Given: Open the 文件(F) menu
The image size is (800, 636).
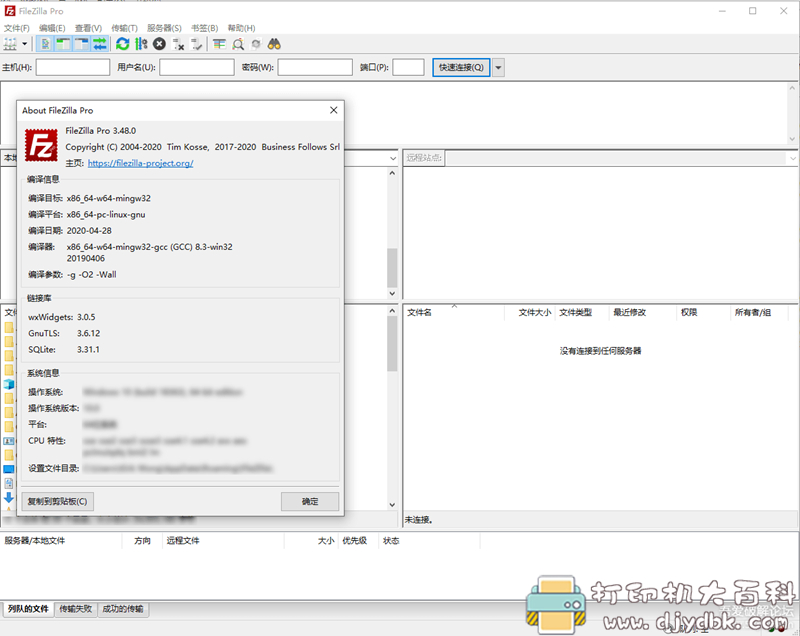Looking at the screenshot, I should (x=17, y=28).
